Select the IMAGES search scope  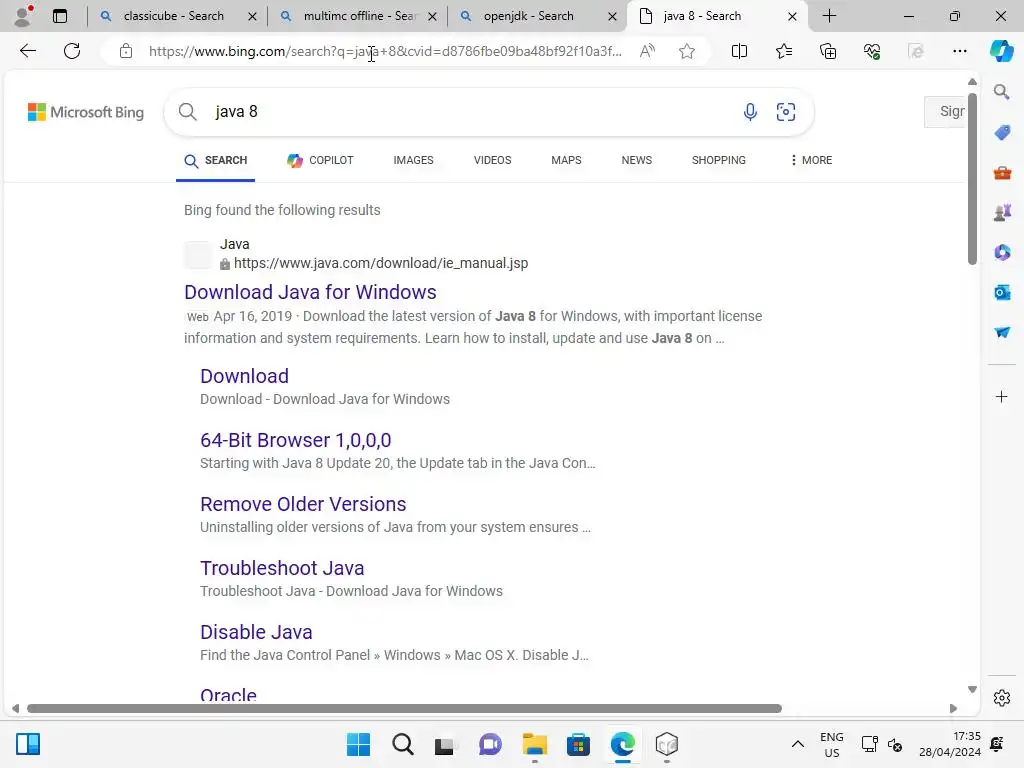tap(413, 160)
